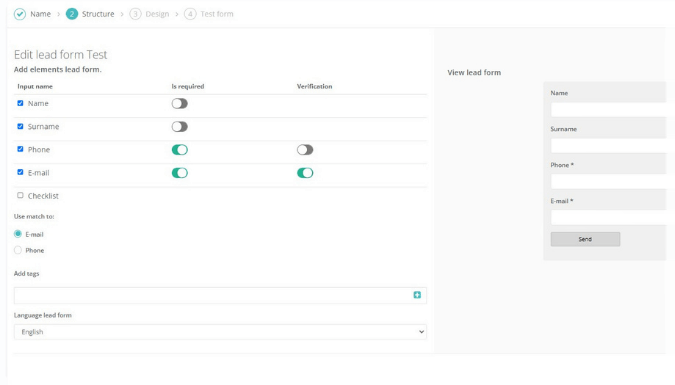Screen dimensions: 675x385
Task: Click the Phone input in the lead form preview
Action: (x=608, y=181)
